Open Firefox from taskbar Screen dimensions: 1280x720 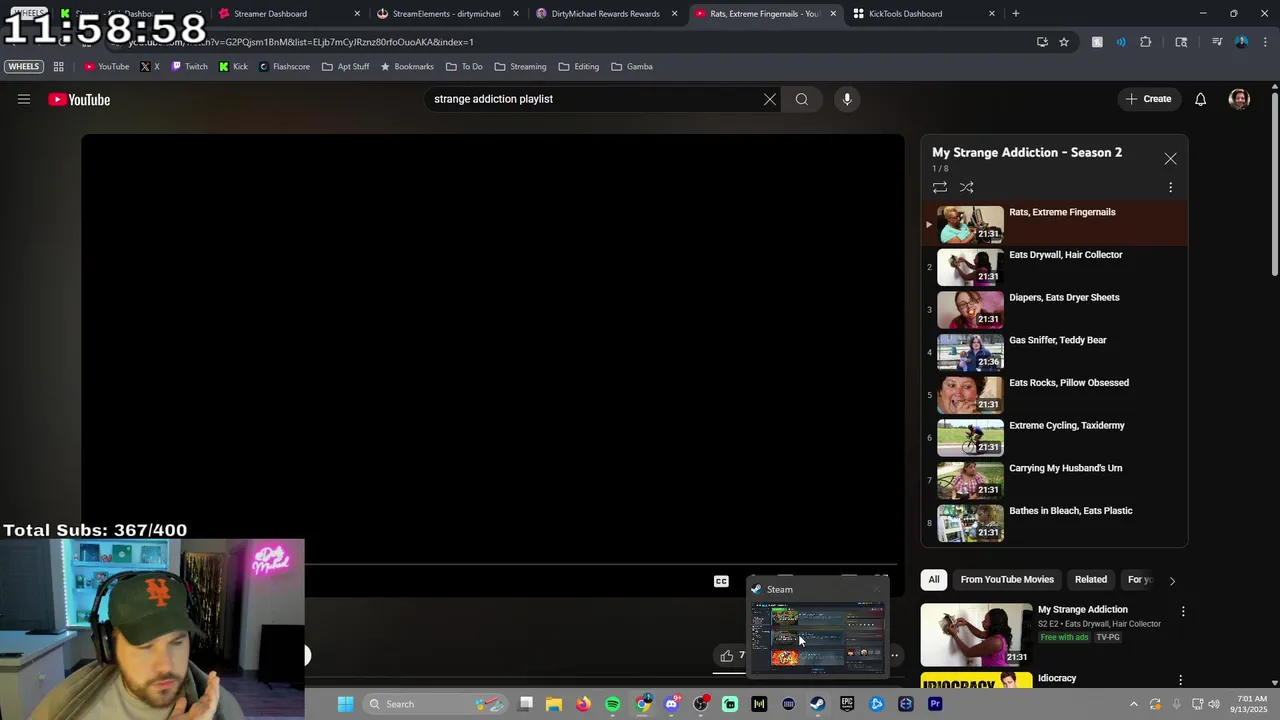583,704
